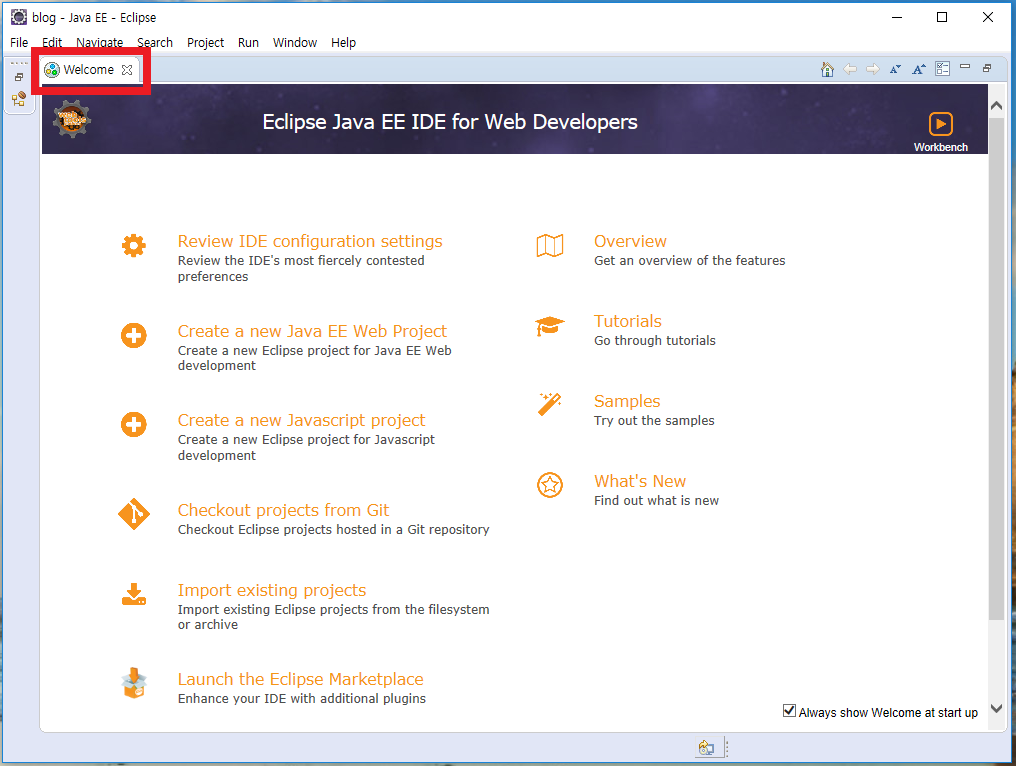Image resolution: width=1016 pixels, height=766 pixels.
Task: Select the Welcome tab
Action: (x=89, y=70)
